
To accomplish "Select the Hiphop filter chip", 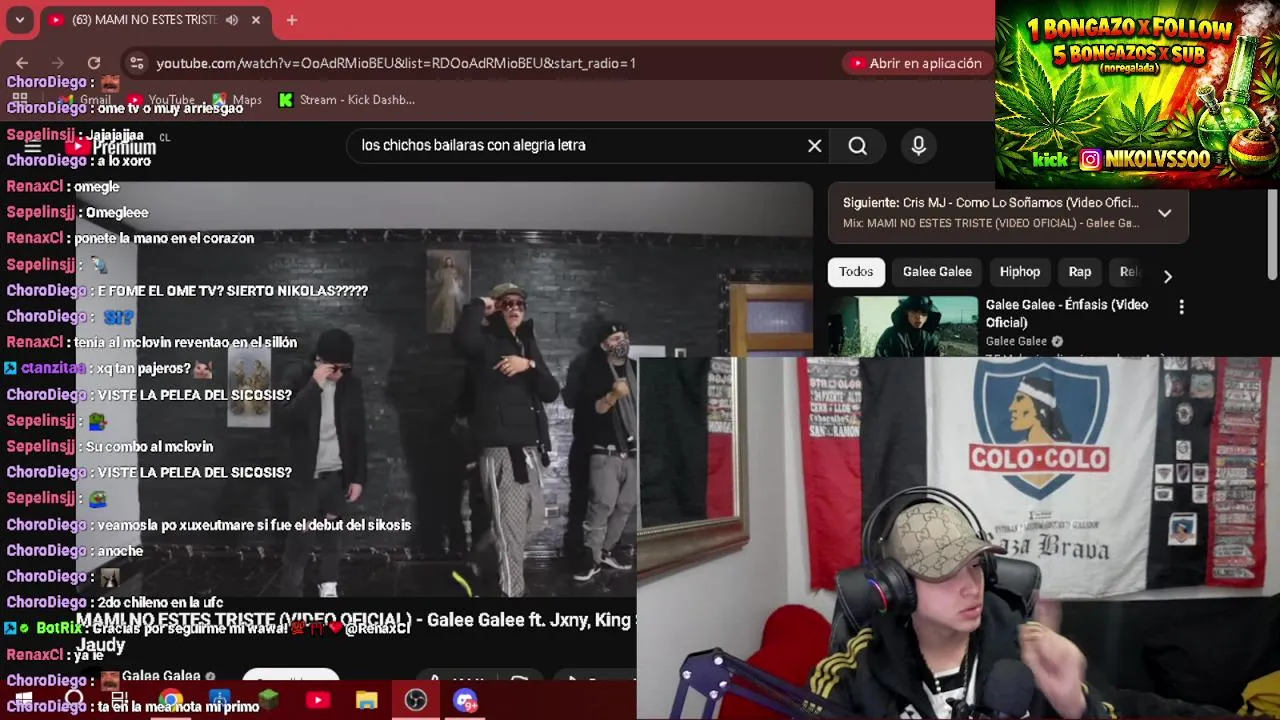I will [x=1020, y=272].
